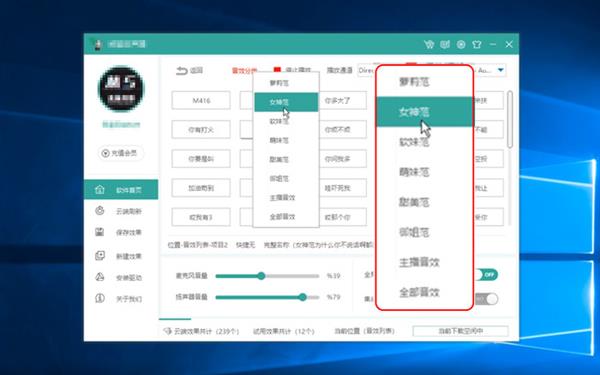The width and height of the screenshot is (600, 375).
Task: Click the home icon beside 软件首页
Action: (99, 189)
